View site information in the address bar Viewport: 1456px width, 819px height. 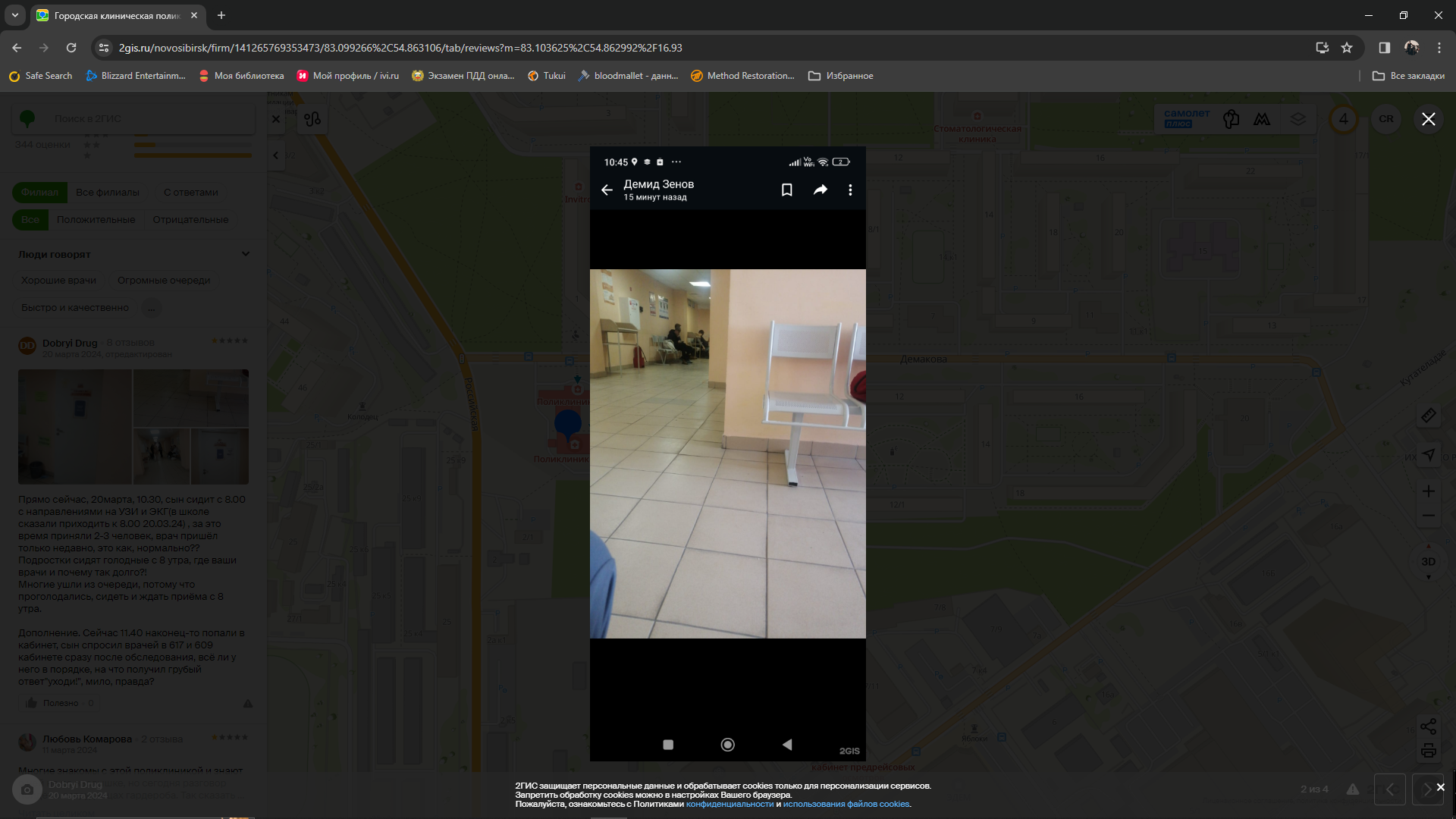104,48
